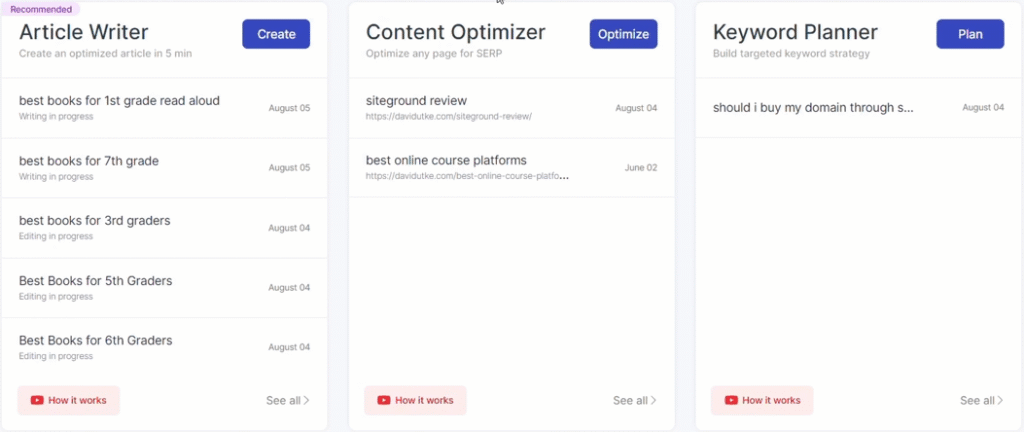Viewport: 1024px width, 432px height.
Task: Click YouTube icon in Keyword Planner card
Action: pyautogui.click(x=731, y=400)
